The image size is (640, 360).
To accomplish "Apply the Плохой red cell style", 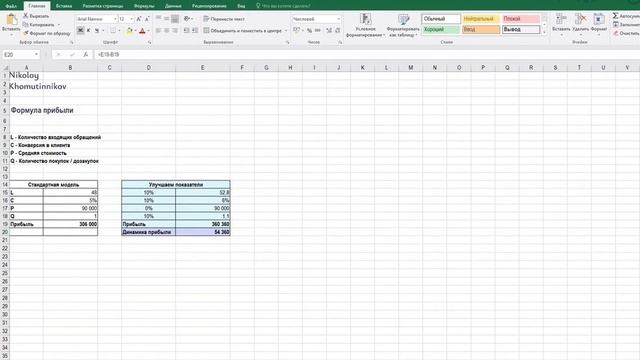I will point(521,19).
